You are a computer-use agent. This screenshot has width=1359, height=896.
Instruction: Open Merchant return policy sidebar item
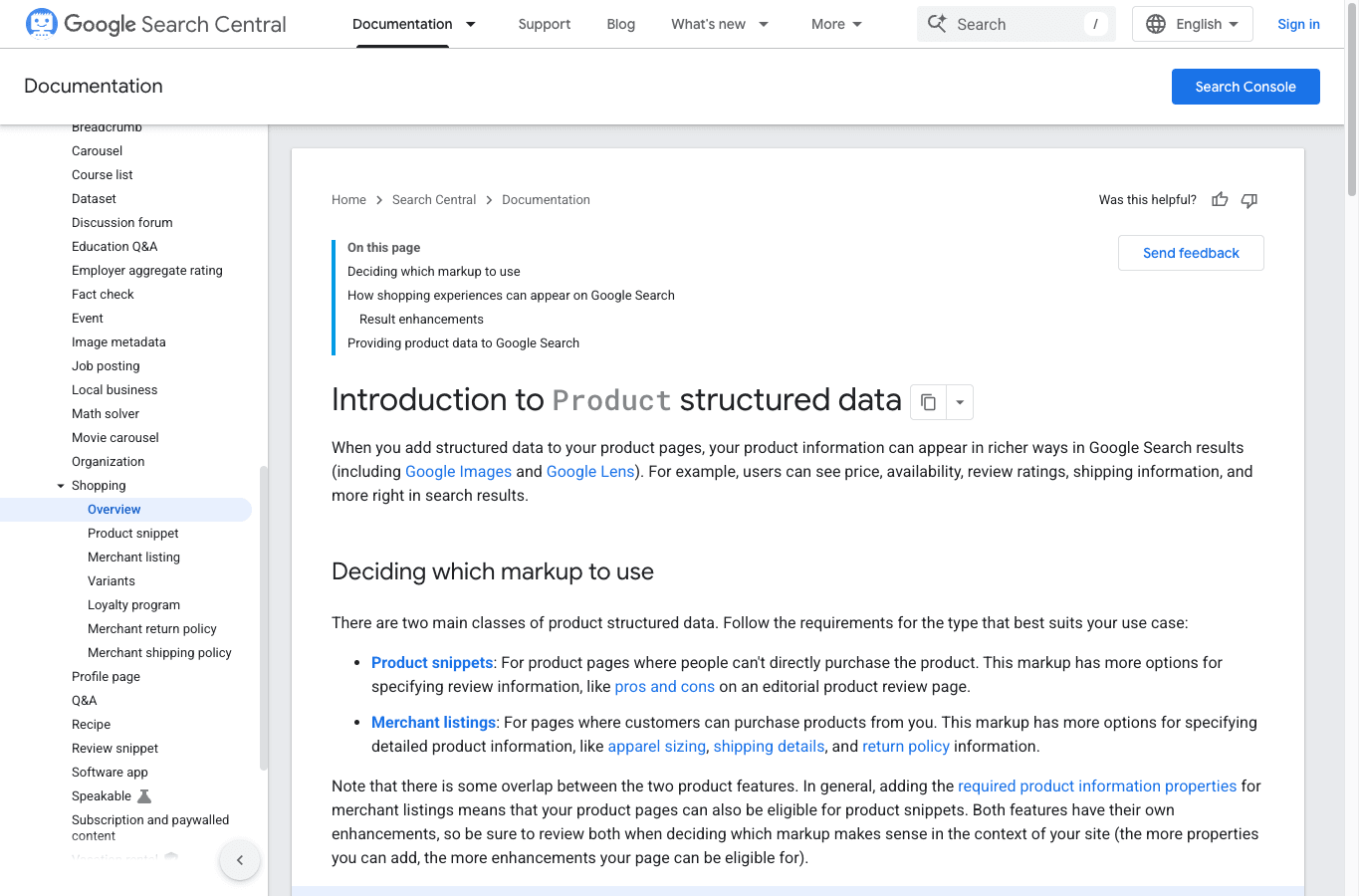pyautogui.click(x=152, y=629)
